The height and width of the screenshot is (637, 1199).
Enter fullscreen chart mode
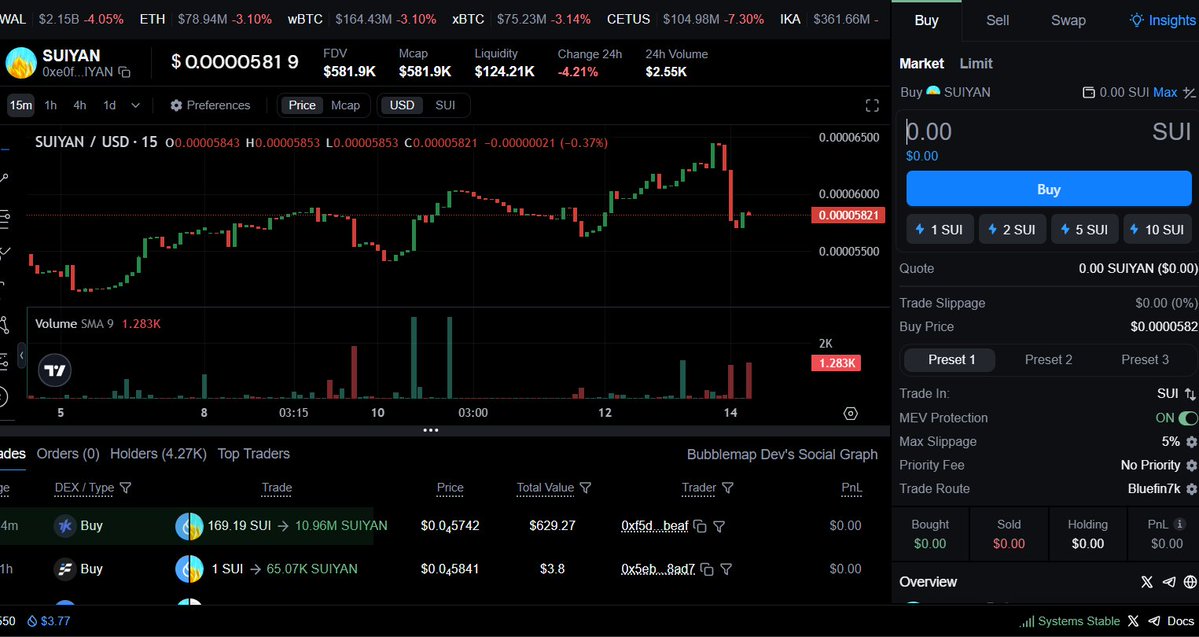[x=872, y=106]
